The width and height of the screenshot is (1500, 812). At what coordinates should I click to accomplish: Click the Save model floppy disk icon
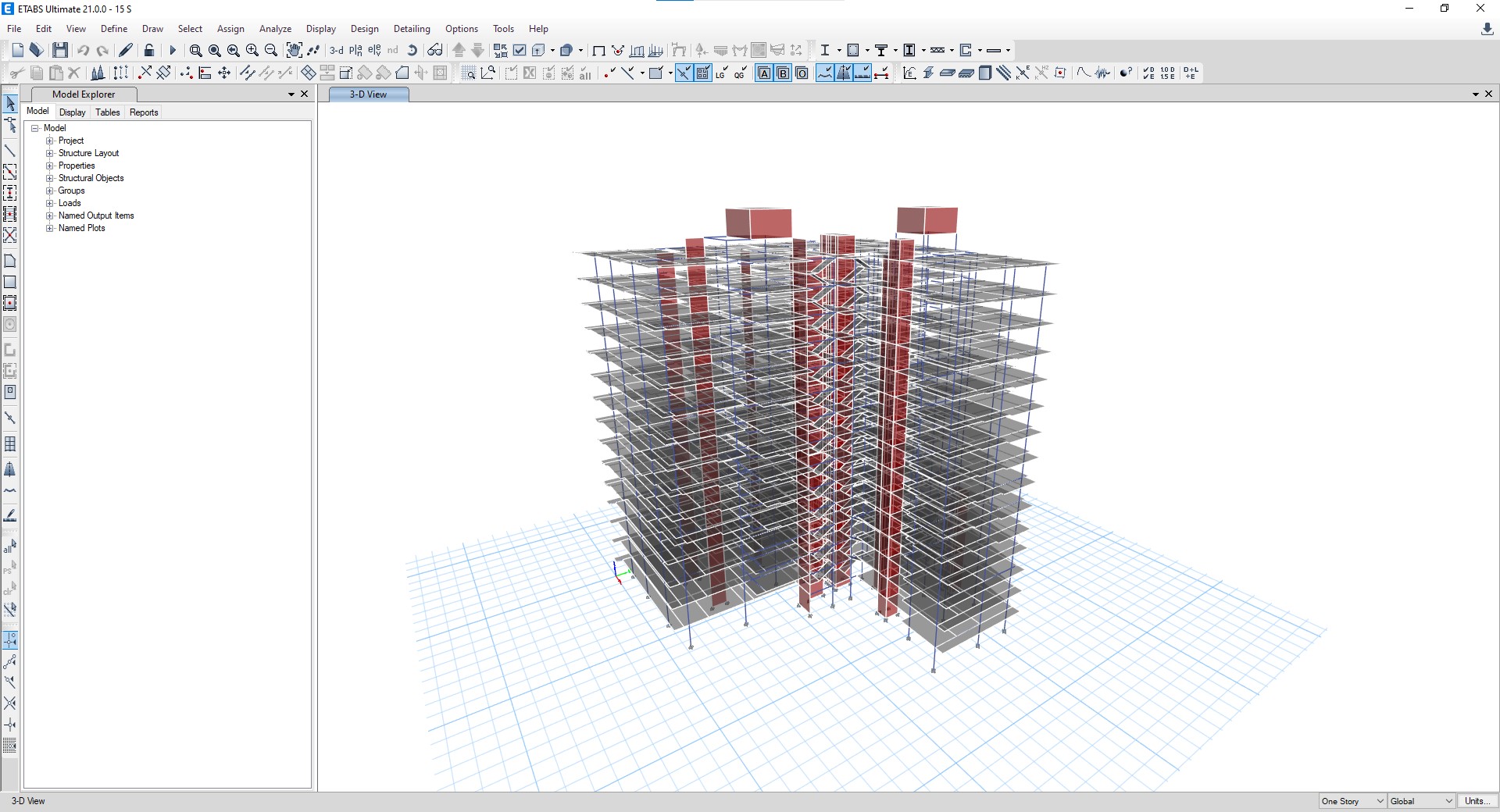pyautogui.click(x=60, y=50)
